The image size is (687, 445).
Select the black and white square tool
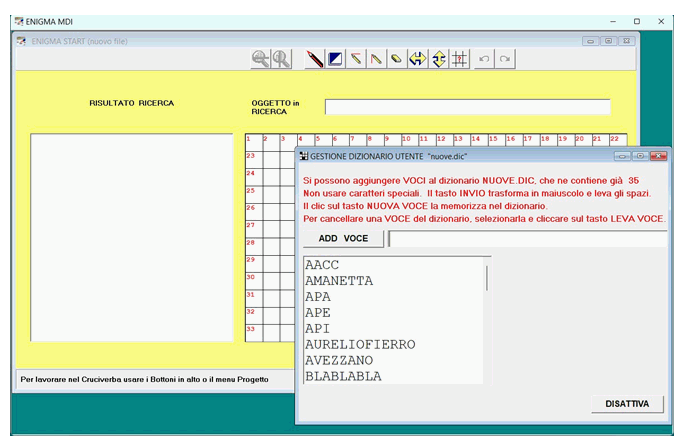coord(336,60)
